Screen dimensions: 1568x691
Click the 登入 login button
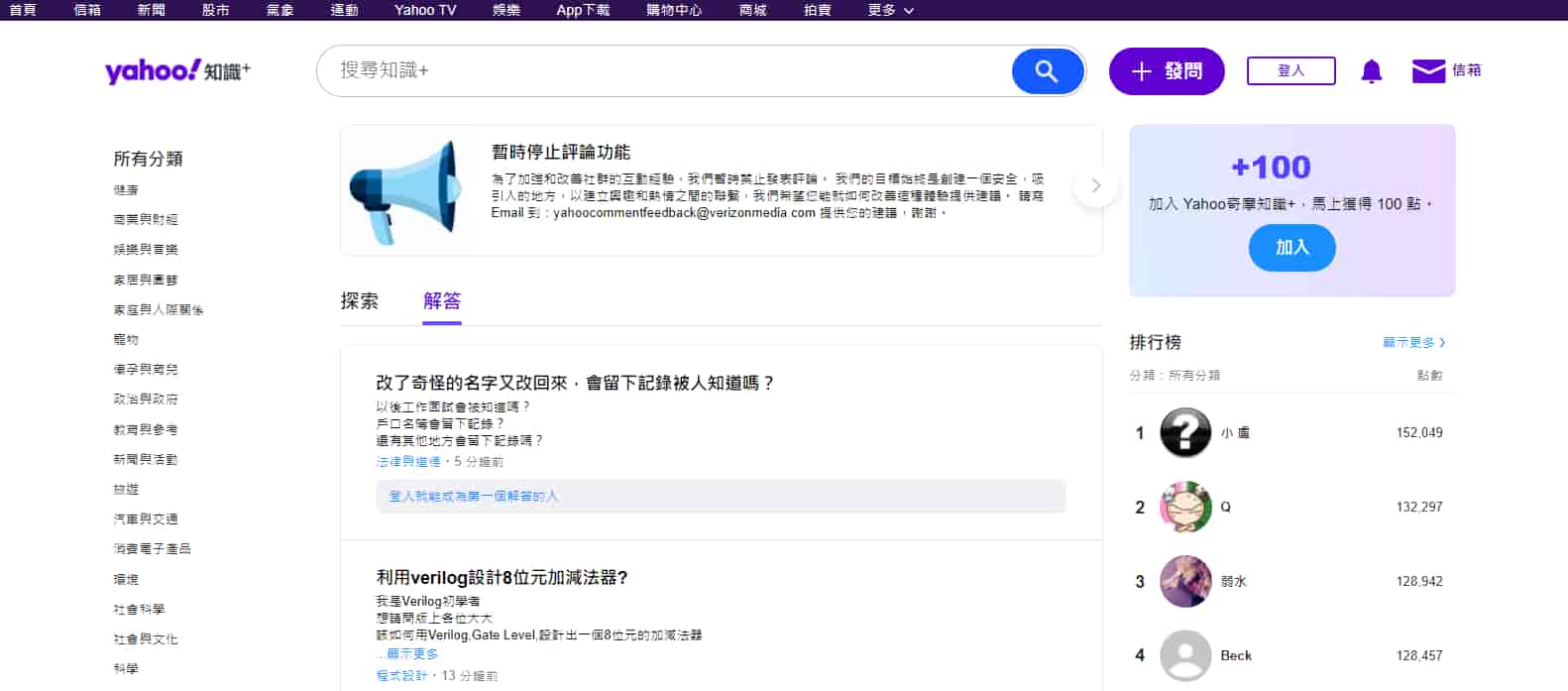click(1291, 71)
